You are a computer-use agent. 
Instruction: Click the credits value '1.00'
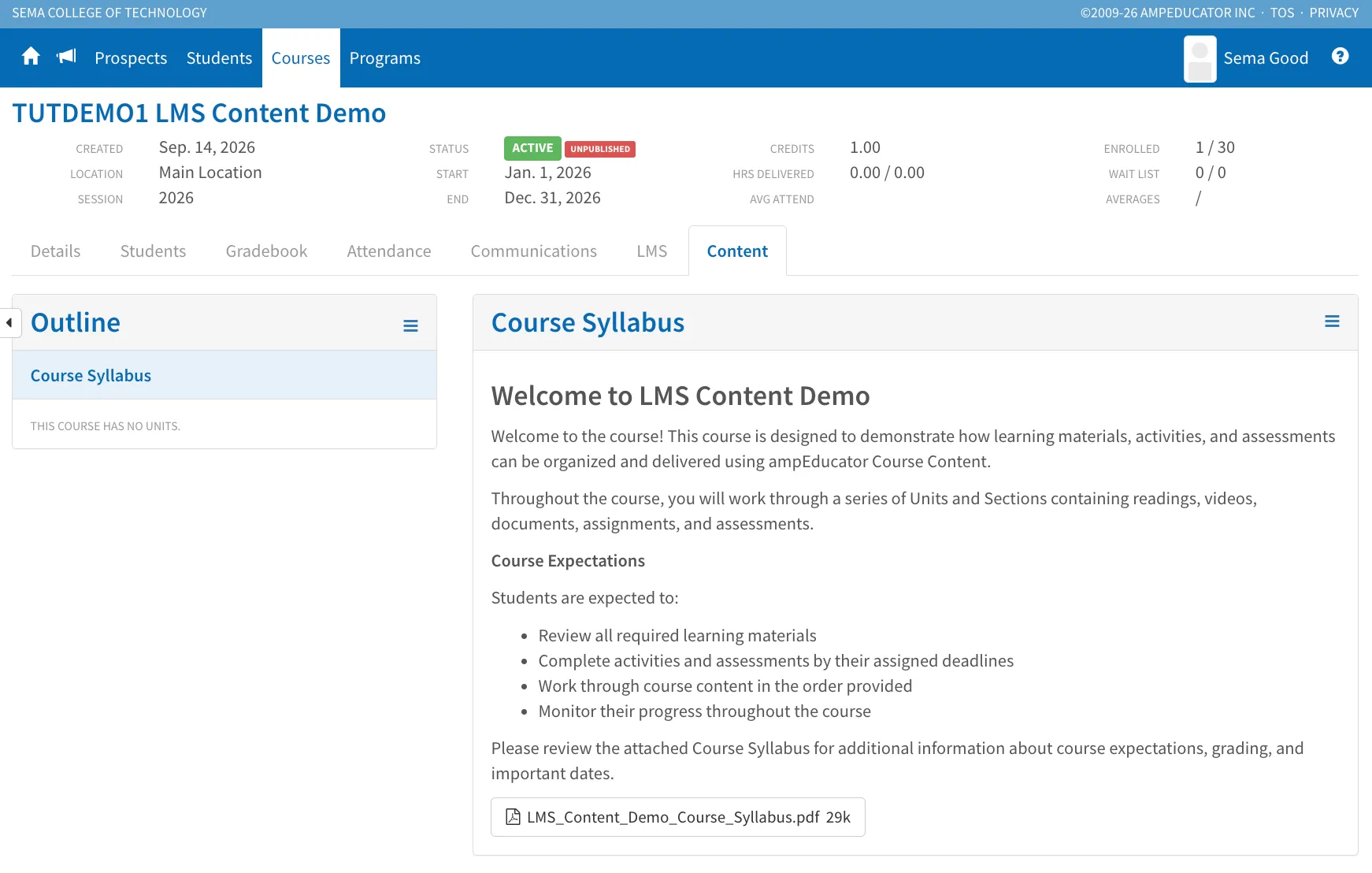point(866,147)
